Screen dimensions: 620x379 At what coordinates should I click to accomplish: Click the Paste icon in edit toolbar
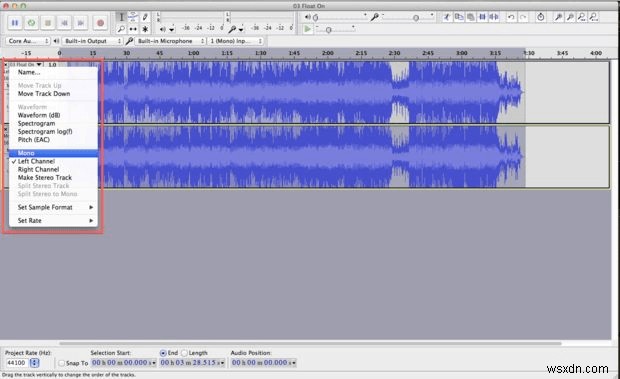click(471, 17)
